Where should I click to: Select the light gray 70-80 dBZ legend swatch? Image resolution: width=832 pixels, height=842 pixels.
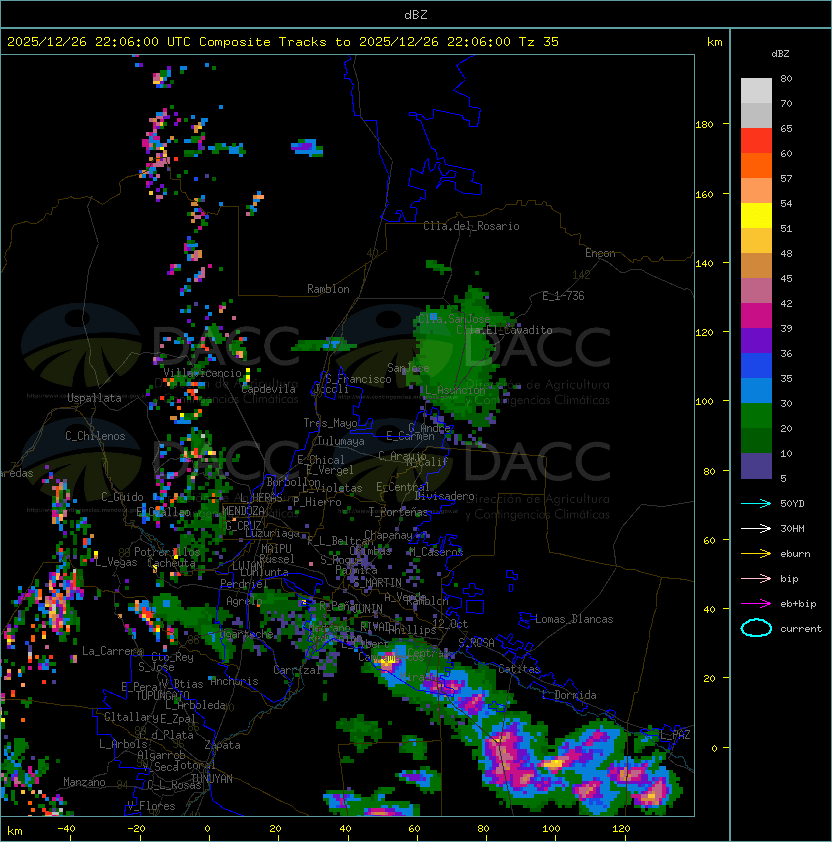pyautogui.click(x=756, y=90)
